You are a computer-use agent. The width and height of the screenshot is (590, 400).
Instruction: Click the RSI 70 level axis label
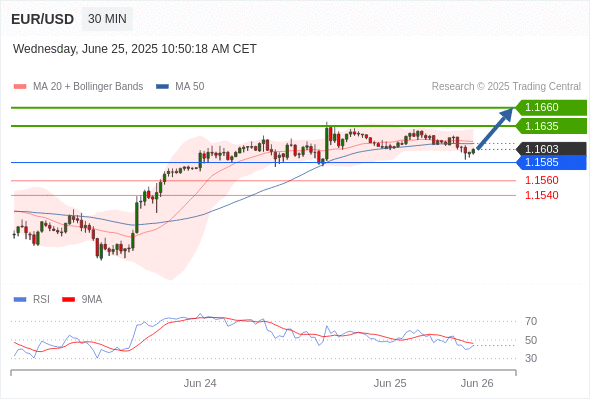click(531, 321)
